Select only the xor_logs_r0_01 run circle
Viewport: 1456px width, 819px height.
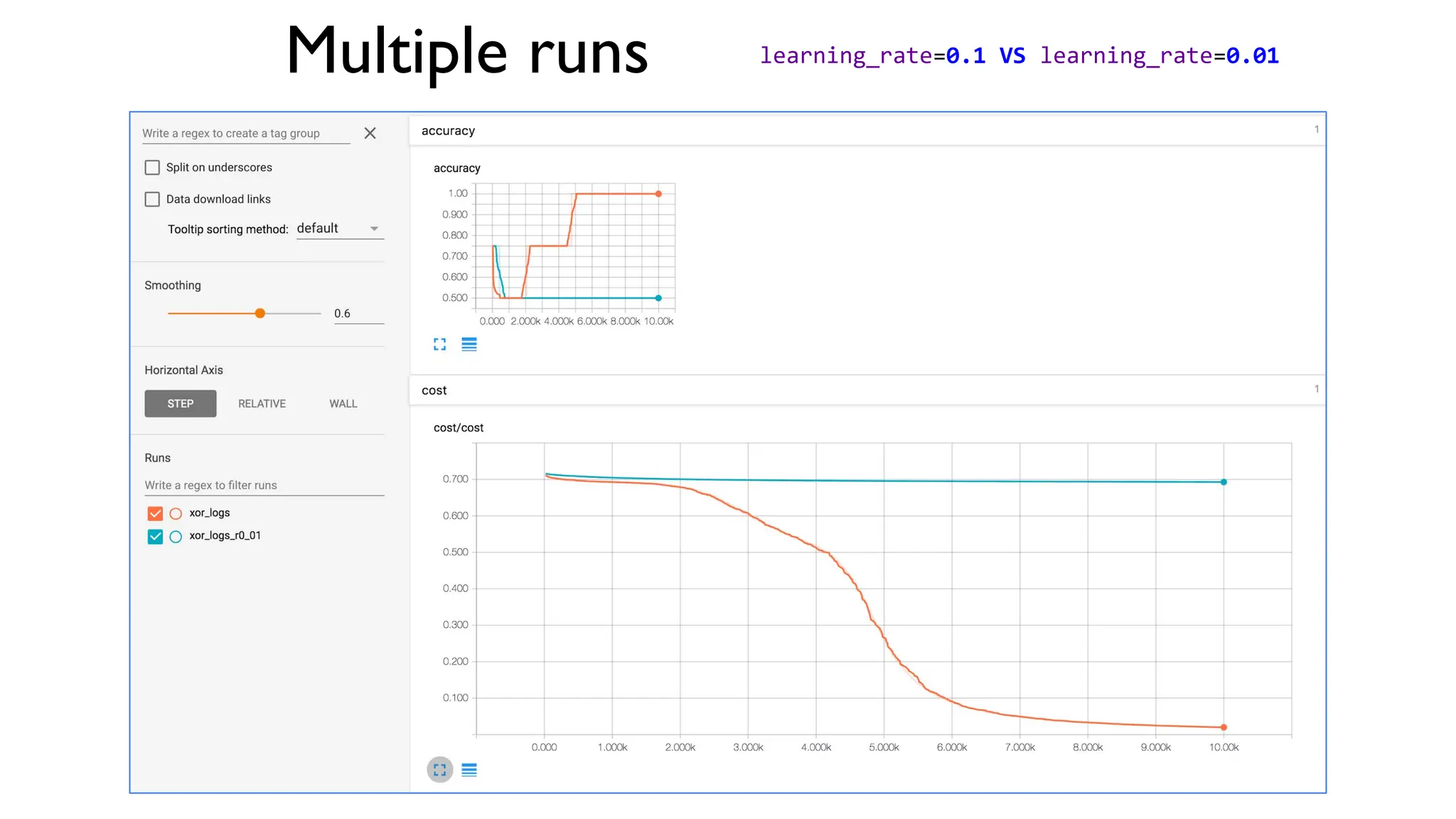pyautogui.click(x=176, y=537)
